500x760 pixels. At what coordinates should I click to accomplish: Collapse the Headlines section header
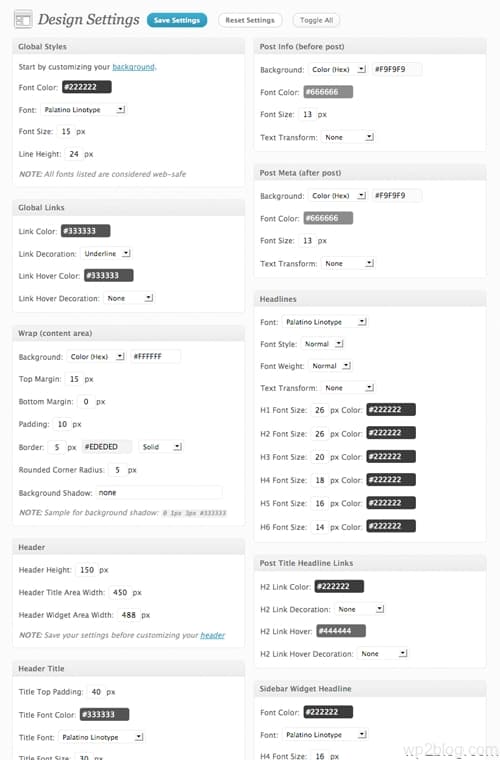point(370,299)
